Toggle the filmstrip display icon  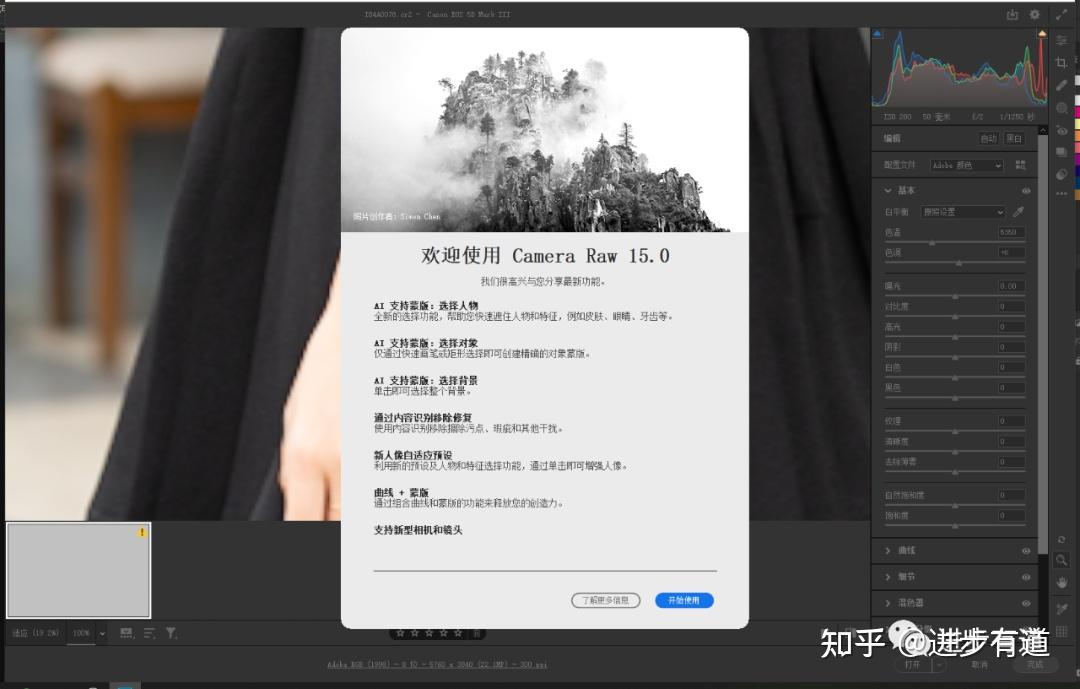click(127, 633)
